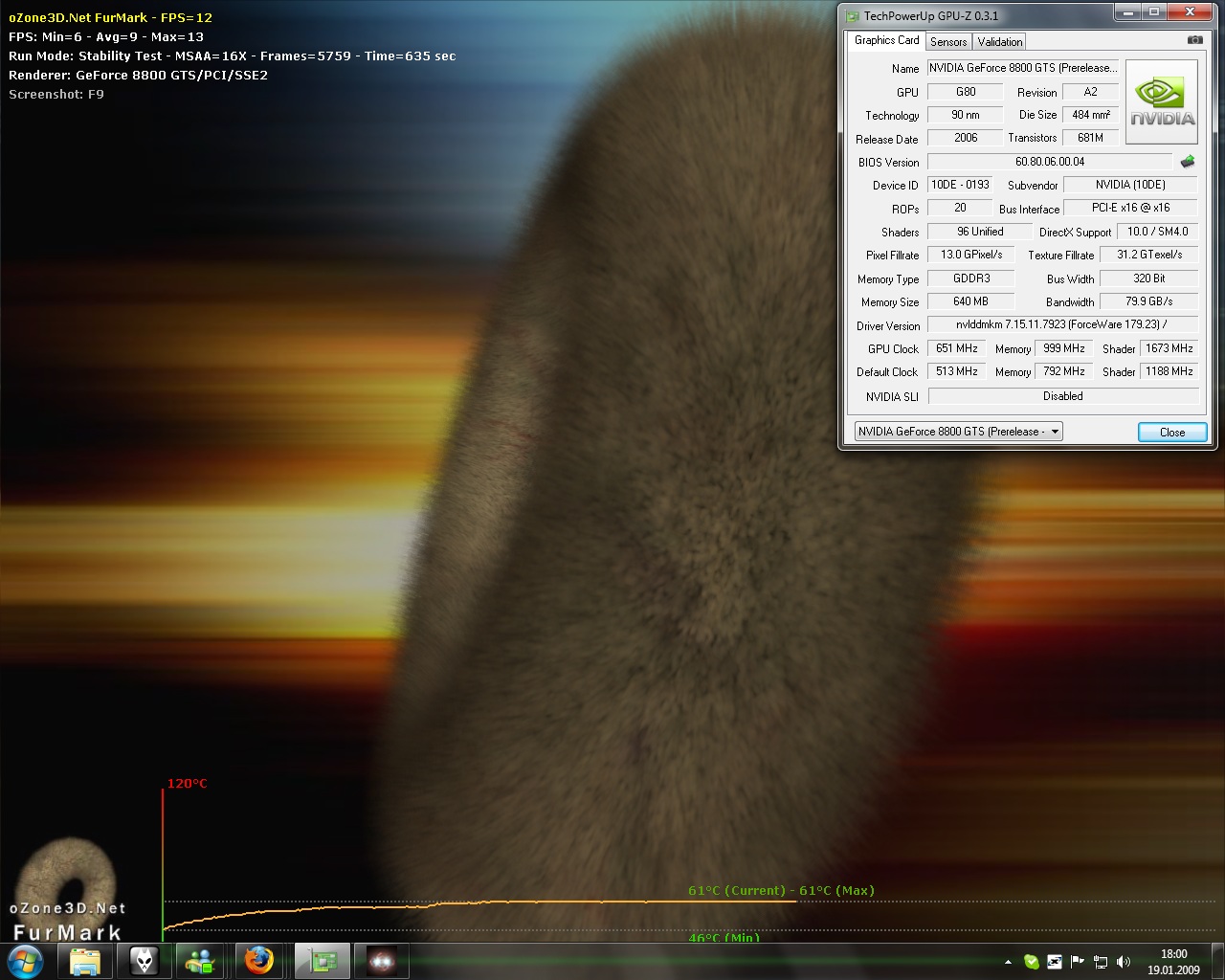Switch to the Validation tab
Viewport: 1225px width, 980px height.
[x=1000, y=41]
